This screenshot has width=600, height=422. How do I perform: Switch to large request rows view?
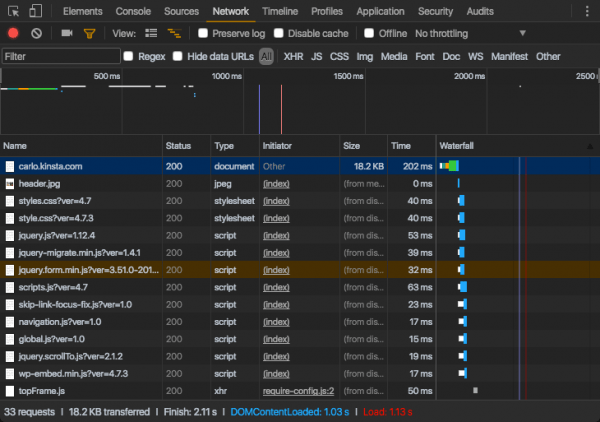(x=152, y=33)
